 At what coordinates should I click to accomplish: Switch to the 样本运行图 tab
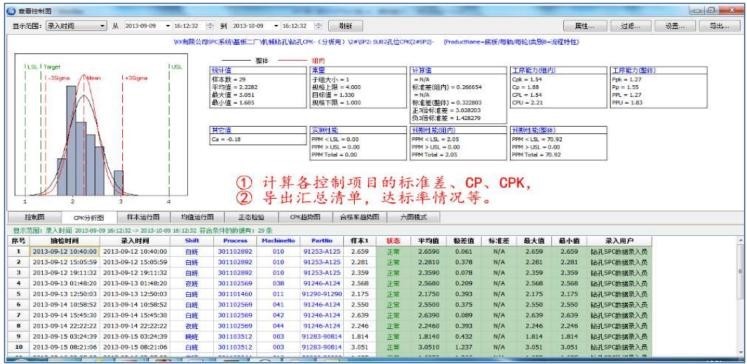[x=143, y=217]
